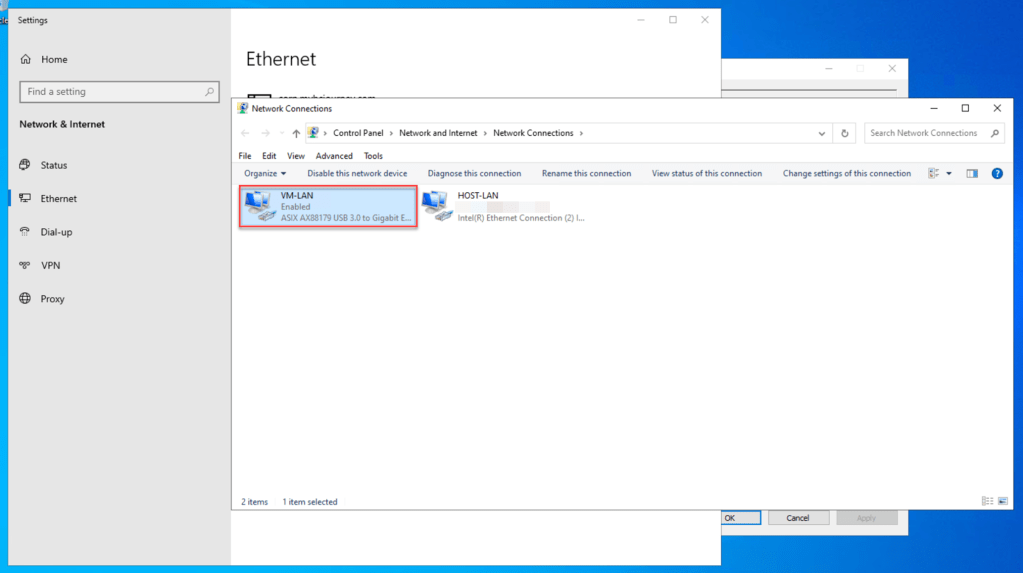Image resolution: width=1023 pixels, height=573 pixels.
Task: Expand the change your view dropdown arrow
Action: (949, 174)
